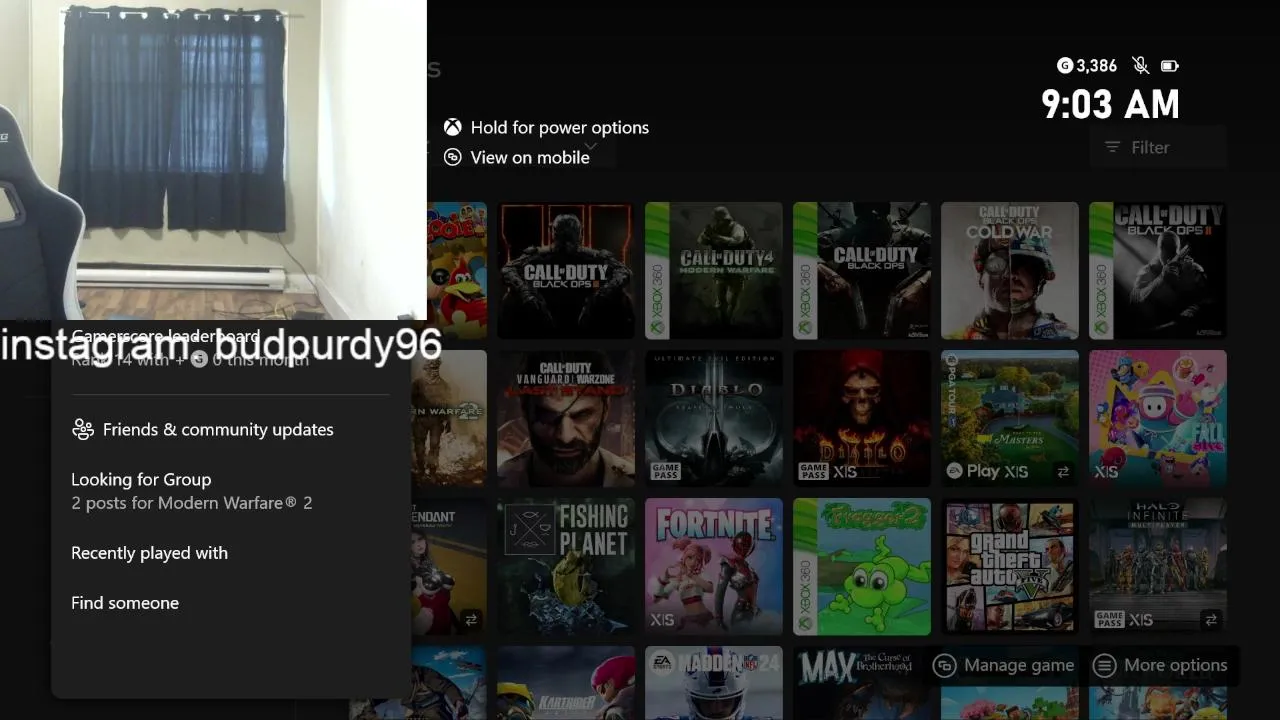Select Recently played with
Viewport: 1280px width, 720px height.
coord(149,553)
